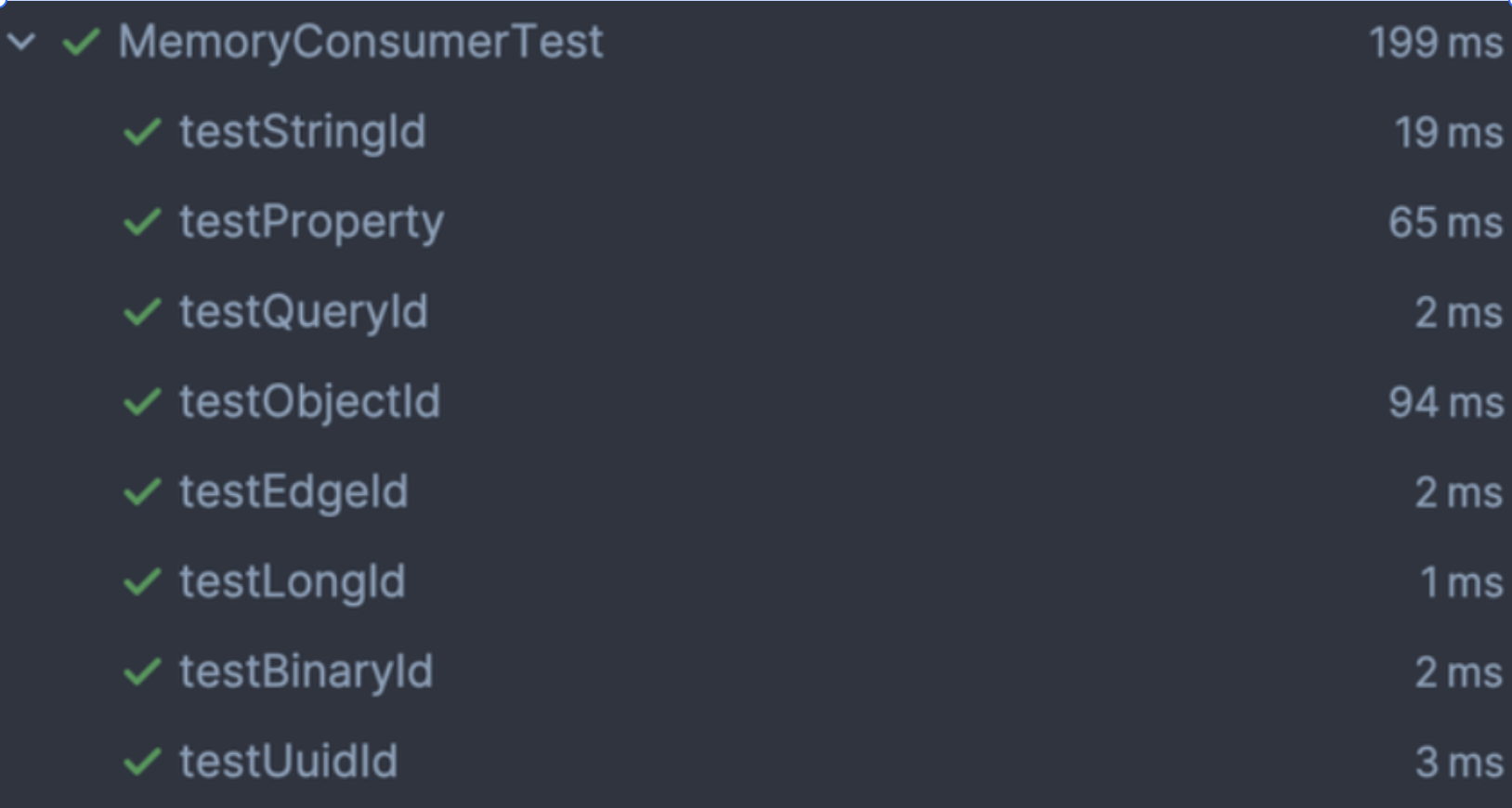The image size is (1512, 808).
Task: Select the testLongId test result
Action: tap(293, 582)
